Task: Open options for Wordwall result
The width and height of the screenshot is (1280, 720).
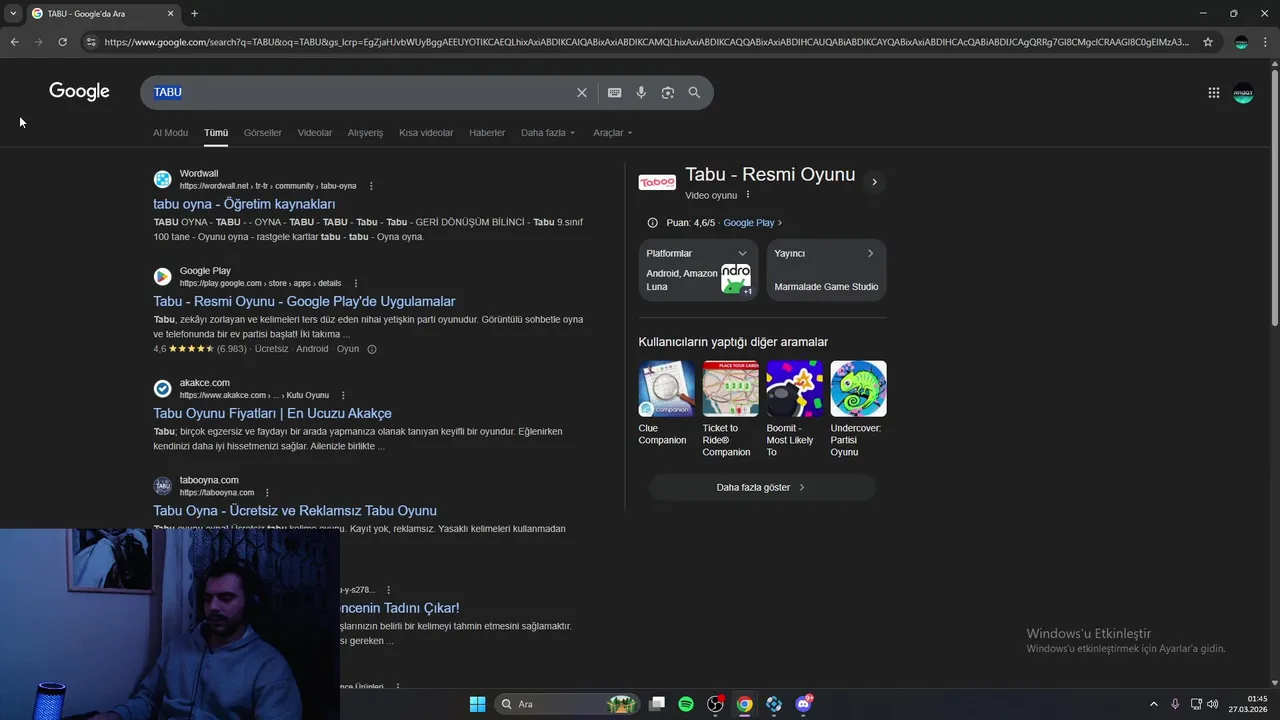Action: pos(371,186)
